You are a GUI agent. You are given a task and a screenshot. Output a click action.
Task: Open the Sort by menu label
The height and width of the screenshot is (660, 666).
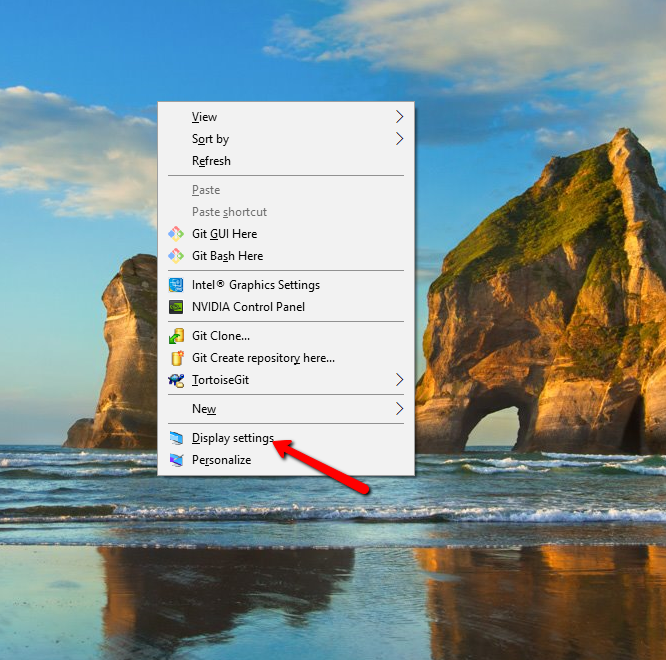210,139
